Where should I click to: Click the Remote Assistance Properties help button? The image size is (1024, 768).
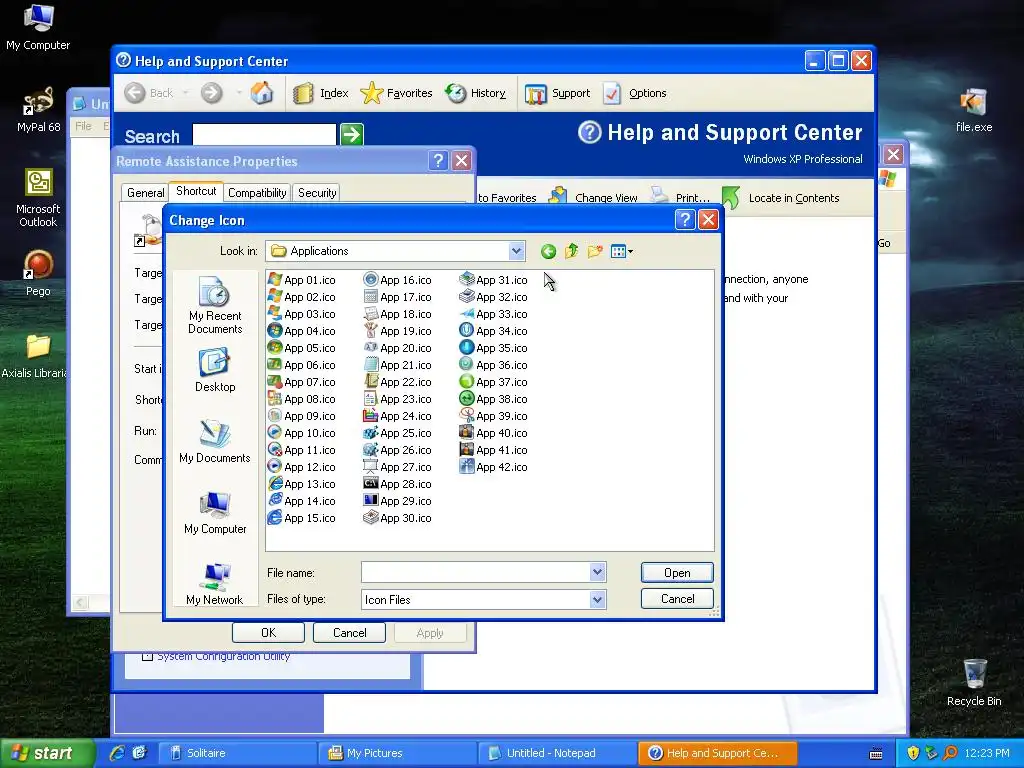[438, 161]
